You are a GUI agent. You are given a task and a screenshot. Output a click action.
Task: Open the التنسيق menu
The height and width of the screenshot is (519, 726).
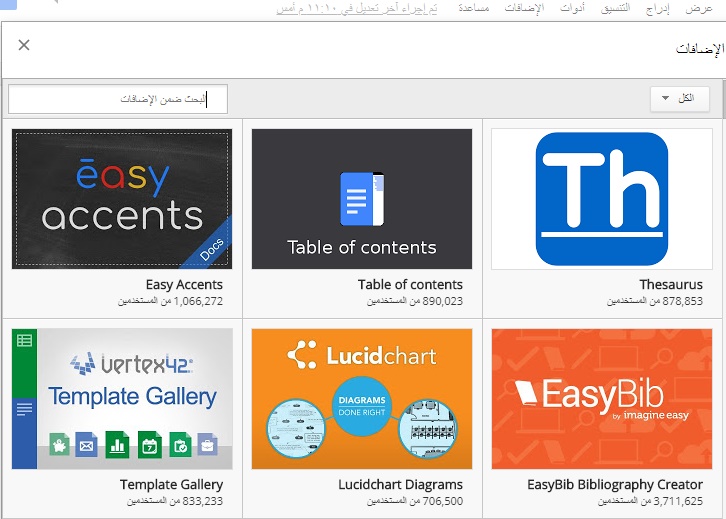click(x=615, y=8)
